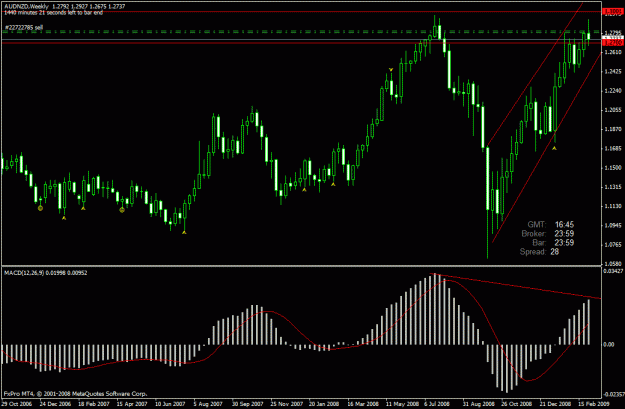Click the 26 Oct 2008 date label
Screen dimensions: 625x409
[x=517, y=404]
